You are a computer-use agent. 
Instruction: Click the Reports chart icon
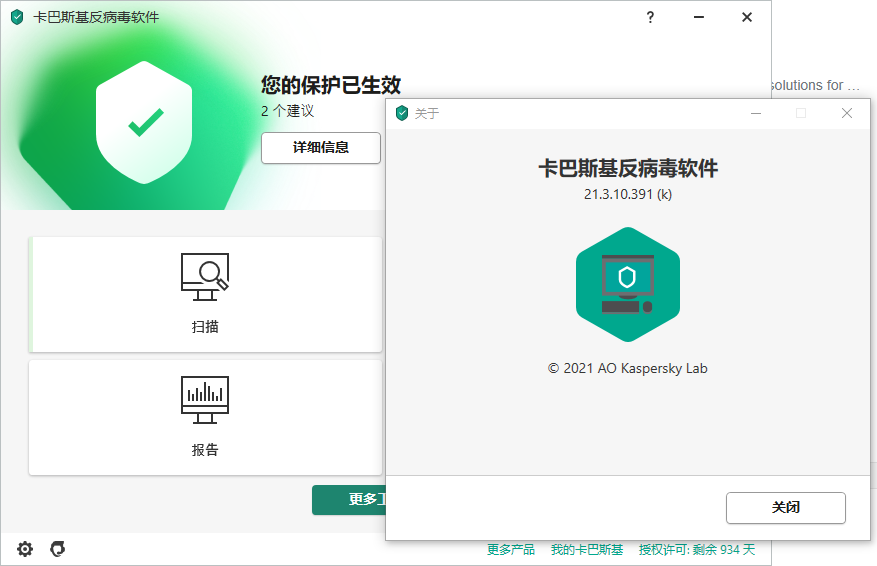(x=205, y=400)
